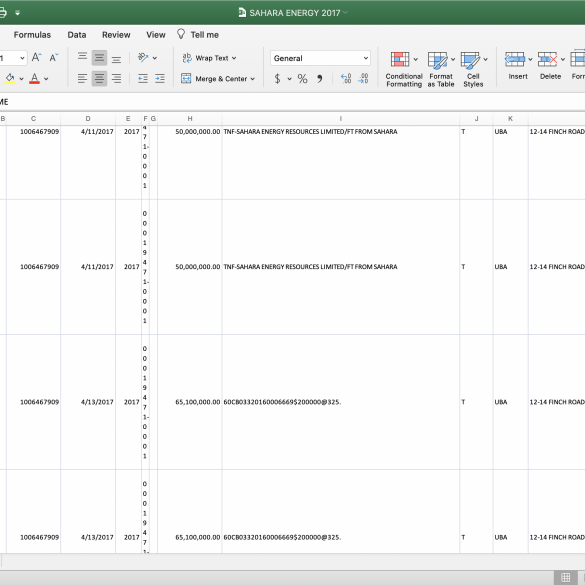The height and width of the screenshot is (585, 585).
Task: Apply comma style
Action: (x=319, y=79)
